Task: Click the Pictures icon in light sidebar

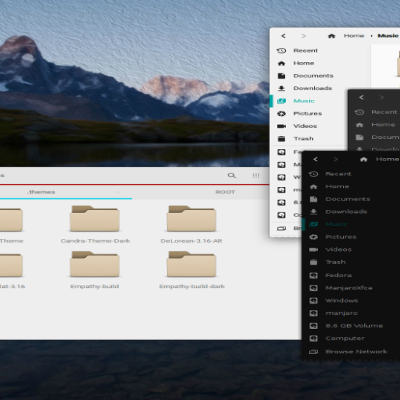Action: click(281, 114)
